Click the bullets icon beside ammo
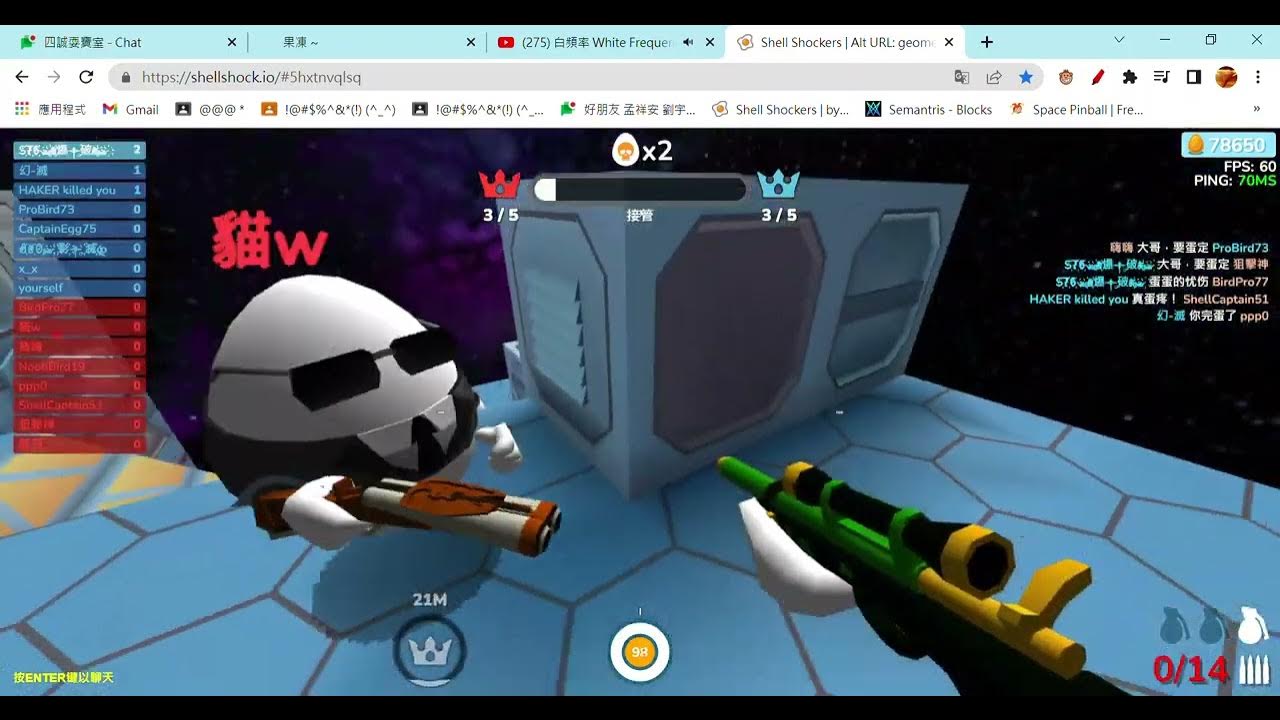1280x720 pixels. 1254,669
